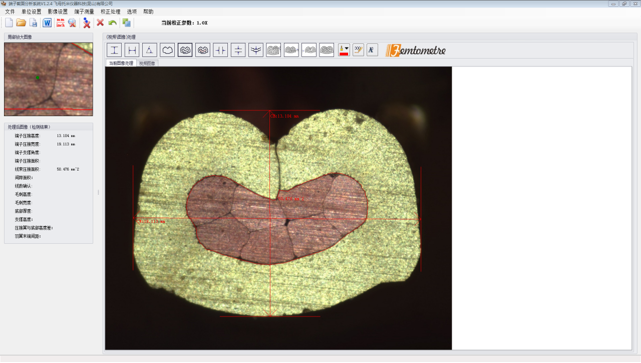Open an image using the folder icon

click(x=21, y=23)
